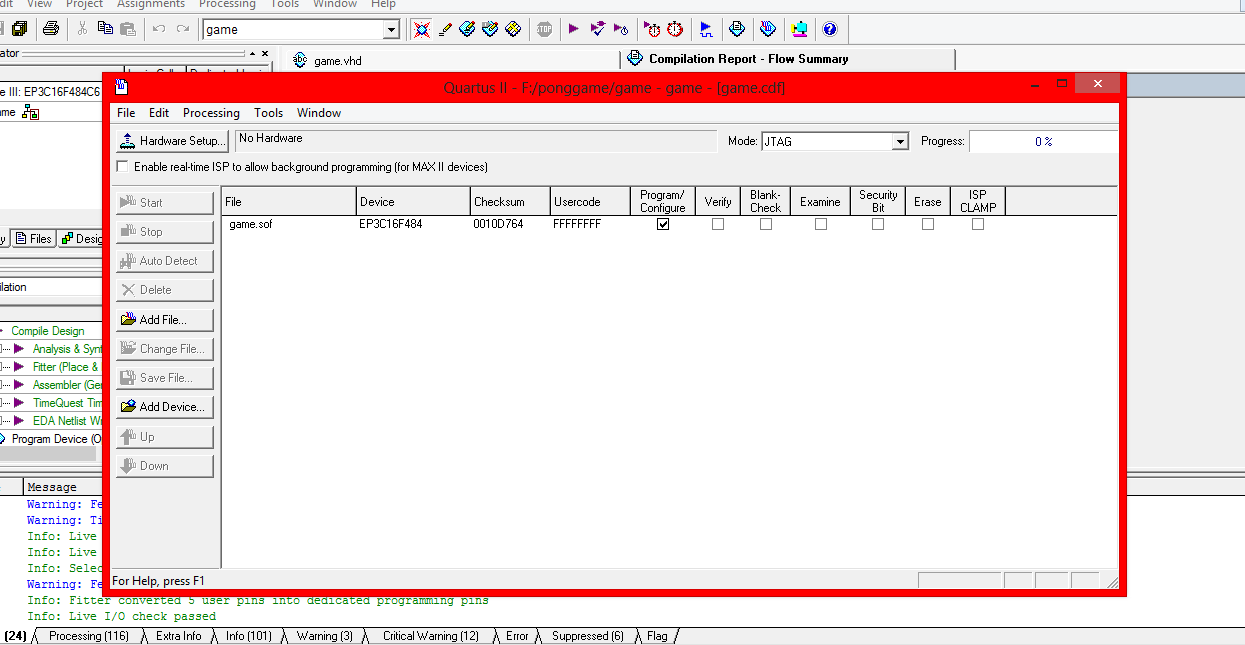
Task: Select the Warning (3) messages tab
Action: 324,636
